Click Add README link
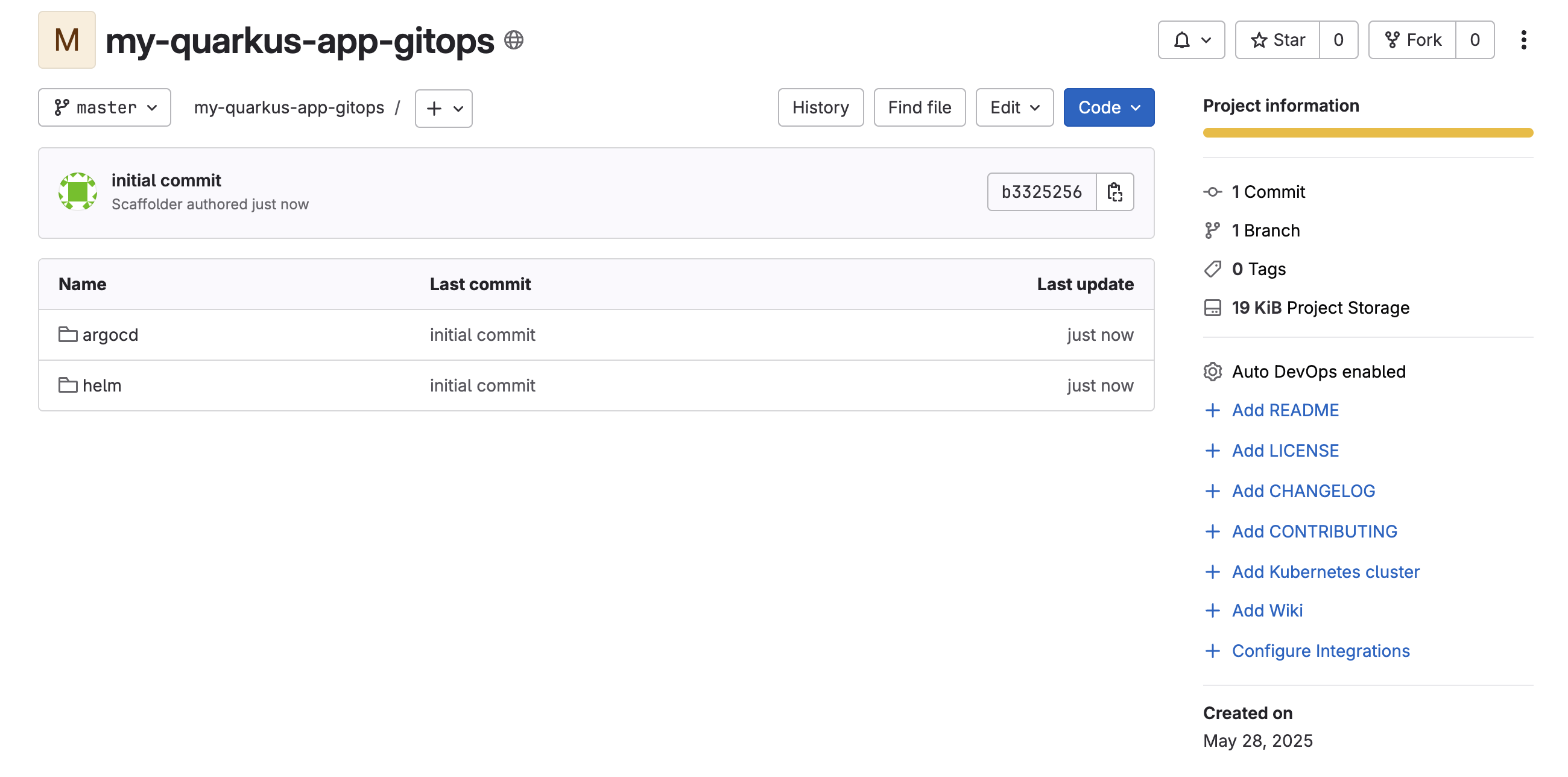 tap(1285, 410)
